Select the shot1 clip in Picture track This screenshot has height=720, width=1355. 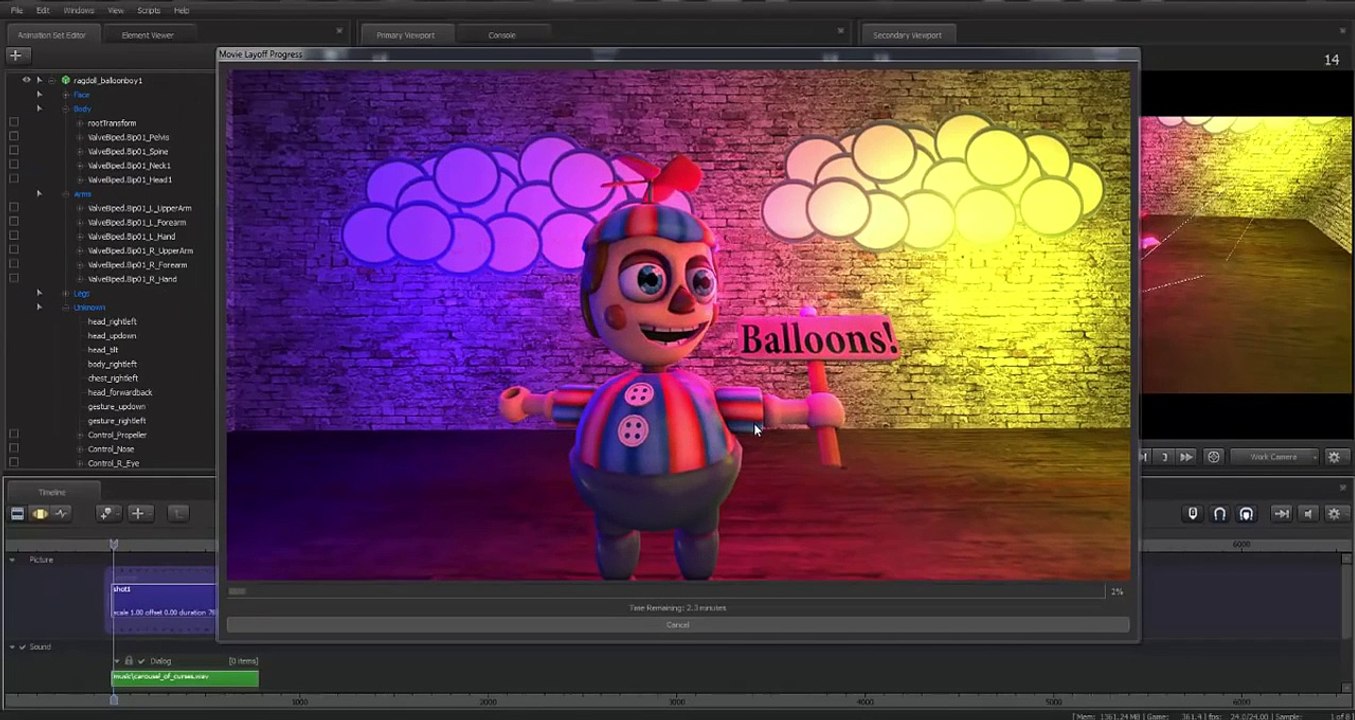click(x=162, y=600)
